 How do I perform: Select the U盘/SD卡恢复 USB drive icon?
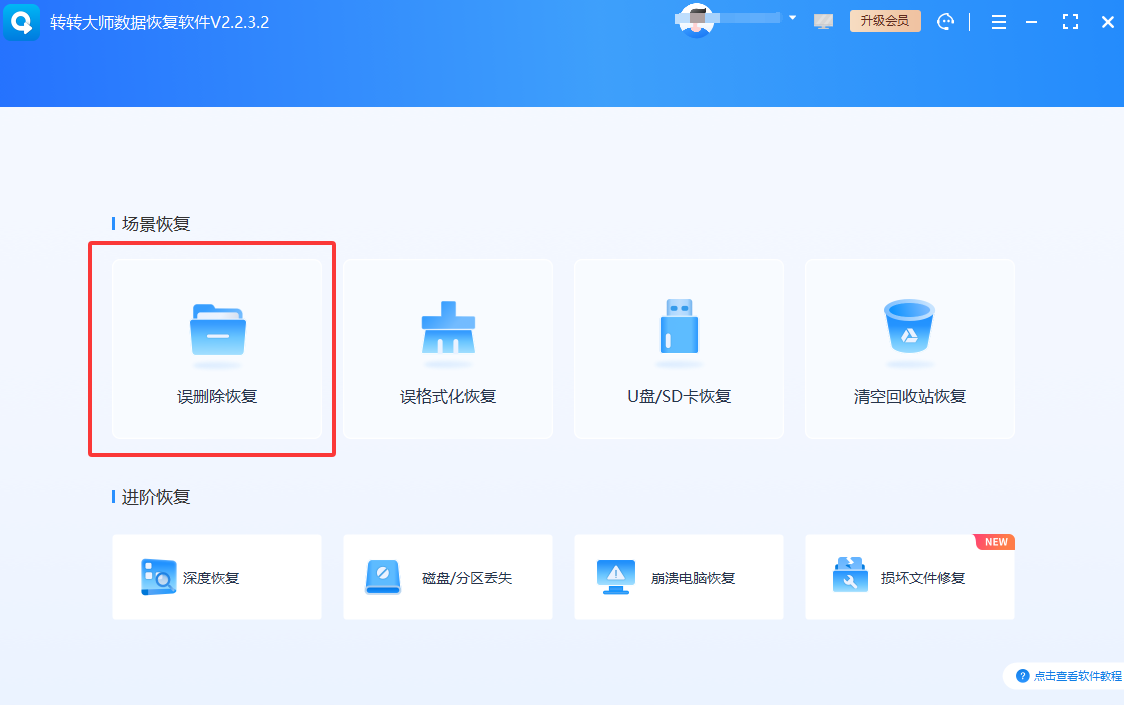679,326
